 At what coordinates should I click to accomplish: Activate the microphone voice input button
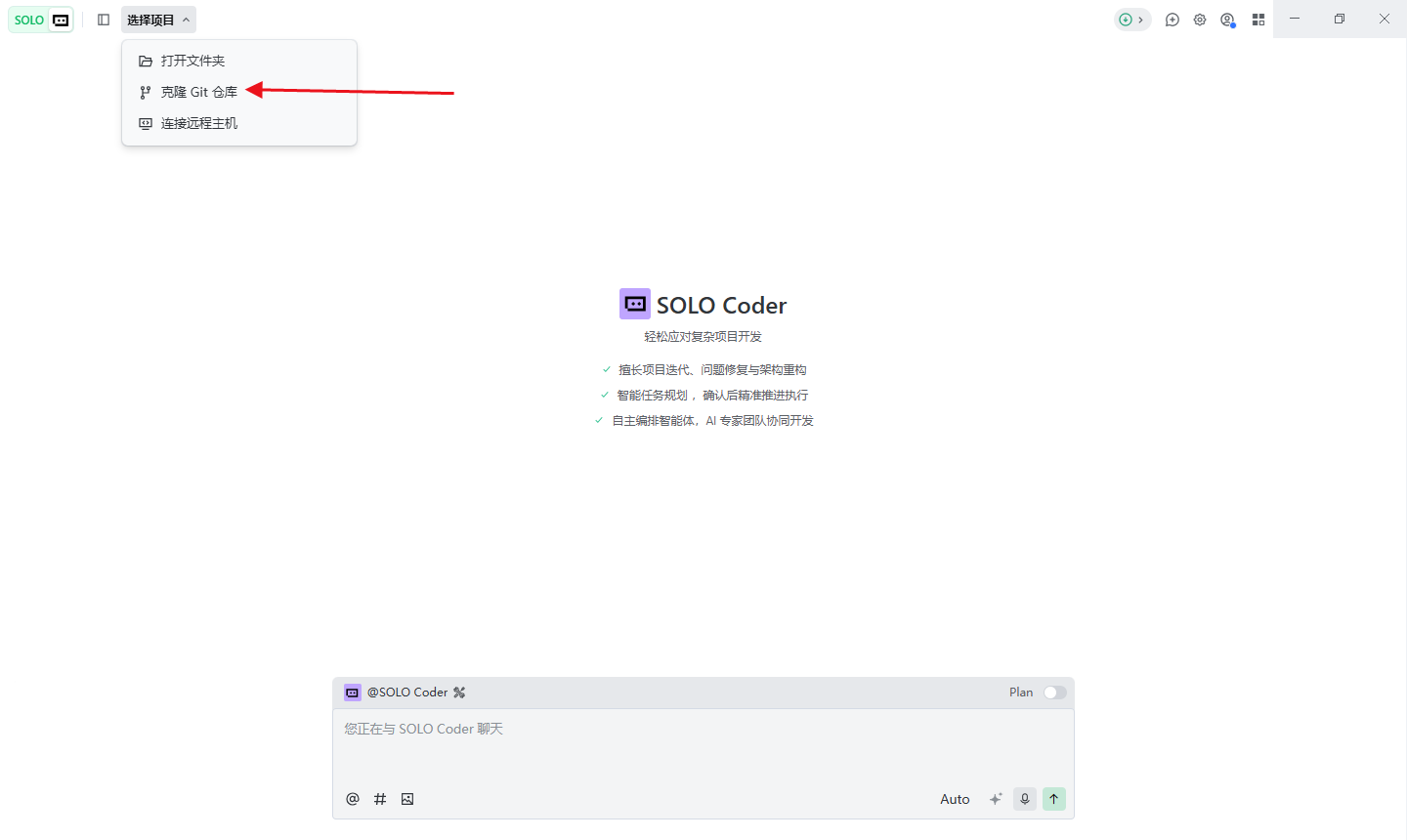[x=1025, y=799]
